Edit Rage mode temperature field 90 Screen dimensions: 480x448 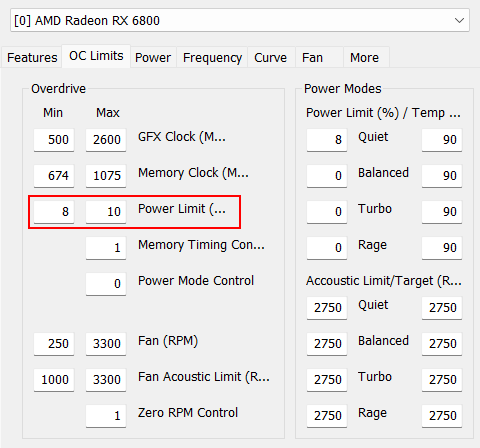(442, 248)
